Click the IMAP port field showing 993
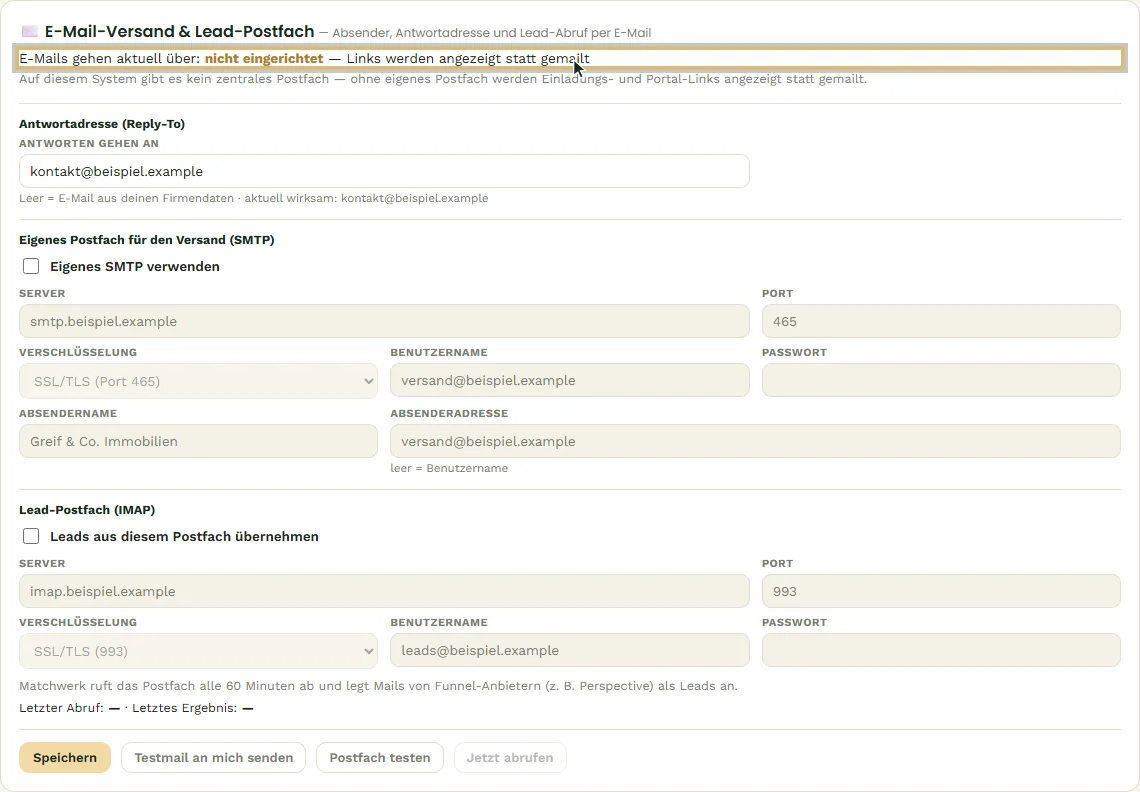 tap(941, 591)
